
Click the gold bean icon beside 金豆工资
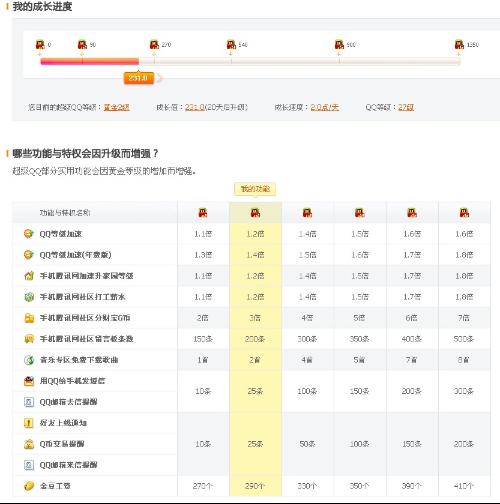pyautogui.click(x=29, y=486)
